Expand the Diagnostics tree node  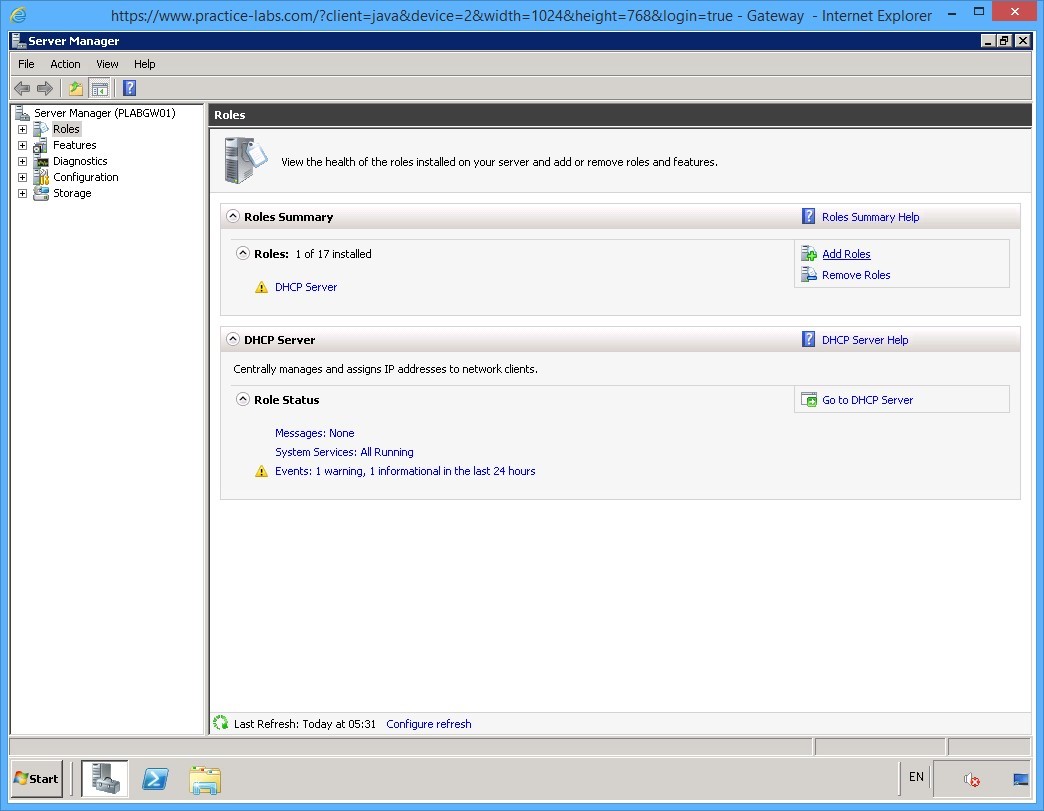[22, 161]
